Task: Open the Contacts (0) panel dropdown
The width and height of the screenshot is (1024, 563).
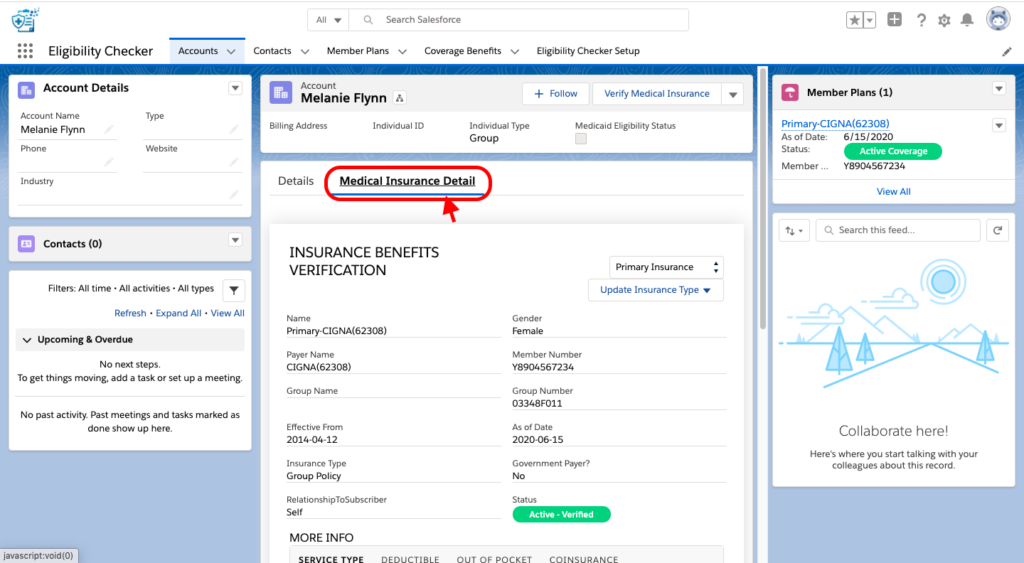Action: pyautogui.click(x=235, y=240)
